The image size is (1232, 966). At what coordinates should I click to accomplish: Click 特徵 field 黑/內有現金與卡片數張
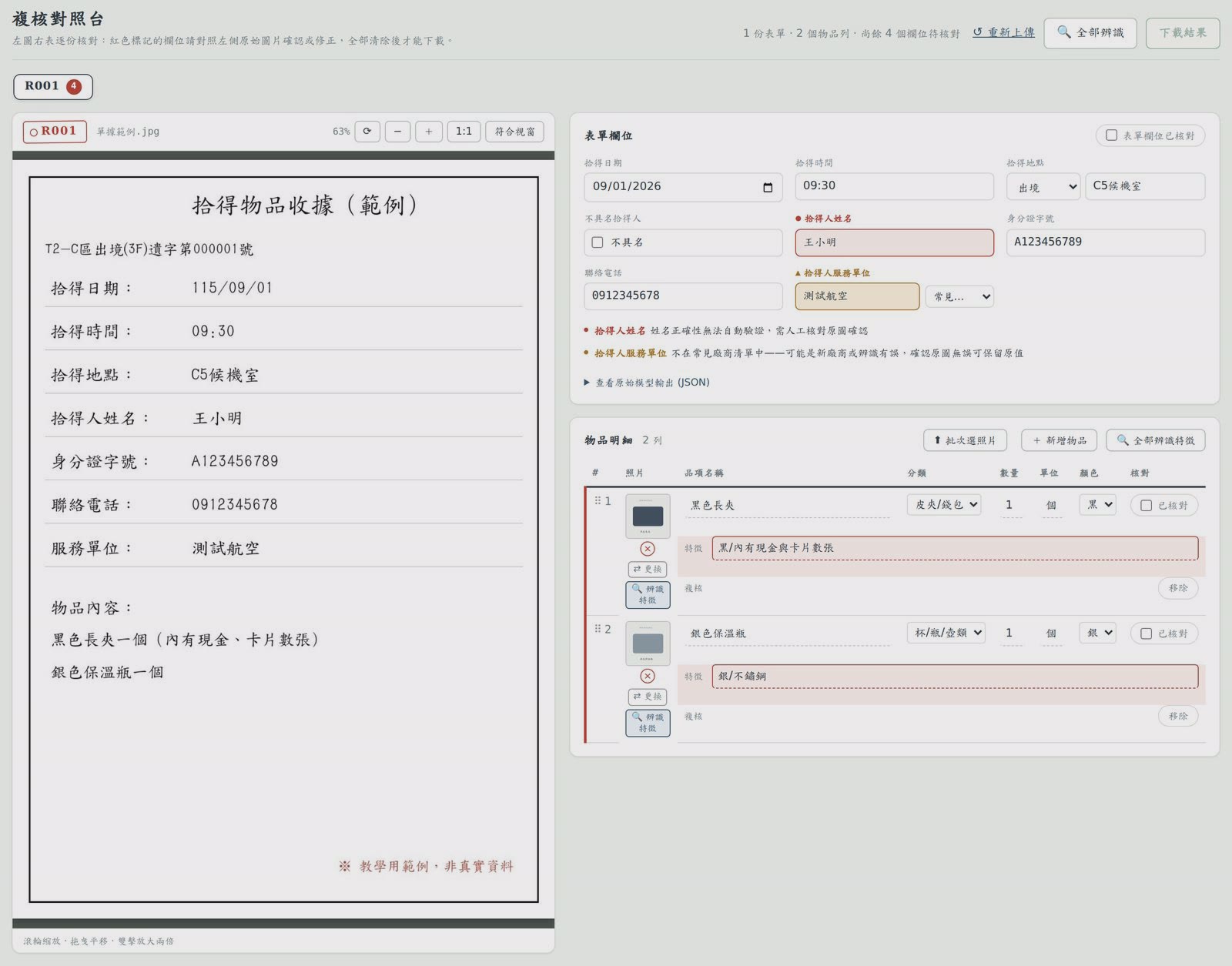(955, 548)
